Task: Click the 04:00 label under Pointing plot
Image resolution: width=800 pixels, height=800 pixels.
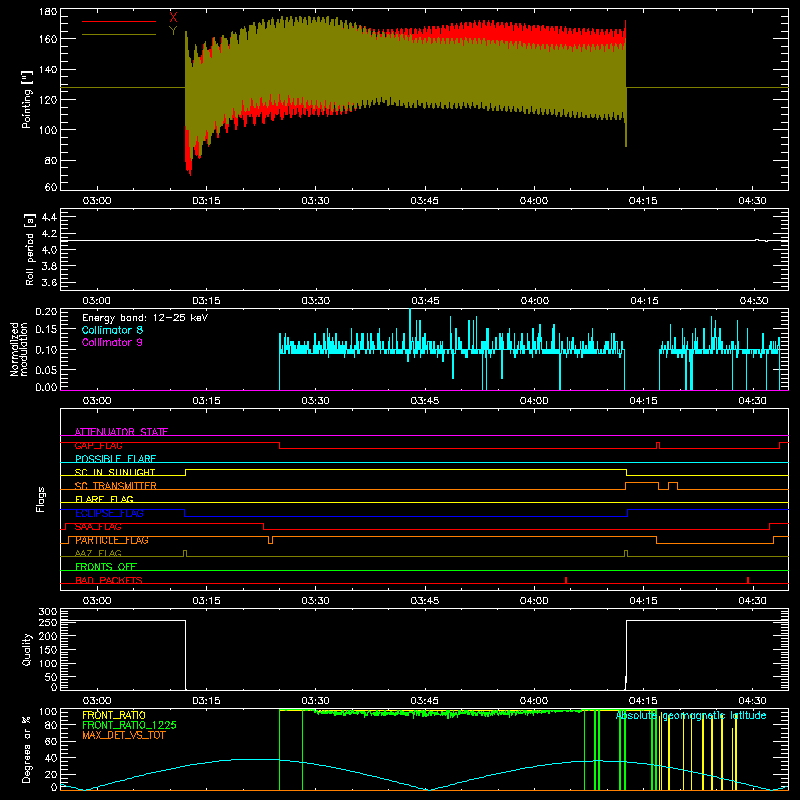Action: pyautogui.click(x=534, y=201)
